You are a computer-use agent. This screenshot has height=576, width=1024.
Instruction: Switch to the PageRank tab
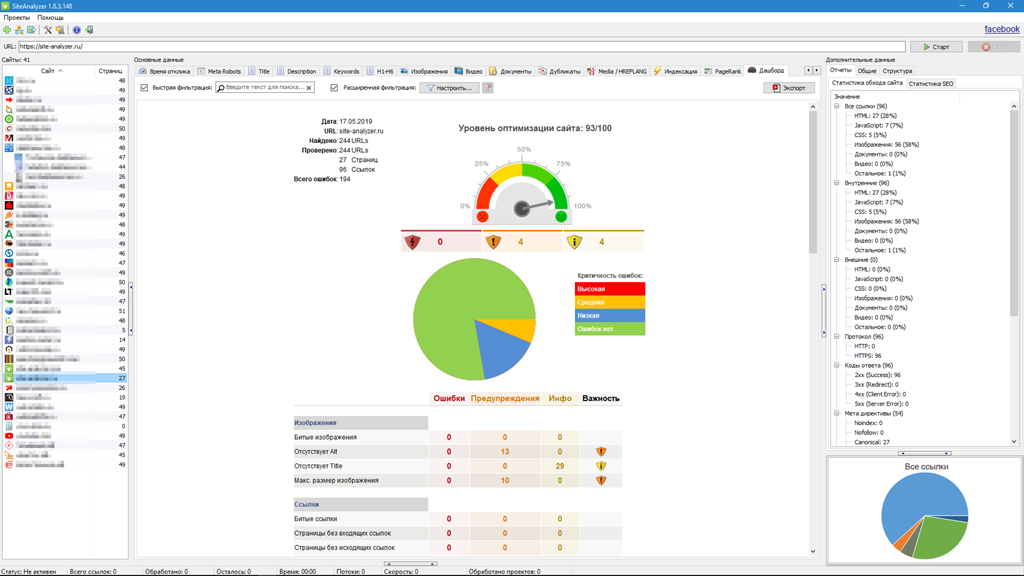pos(723,70)
